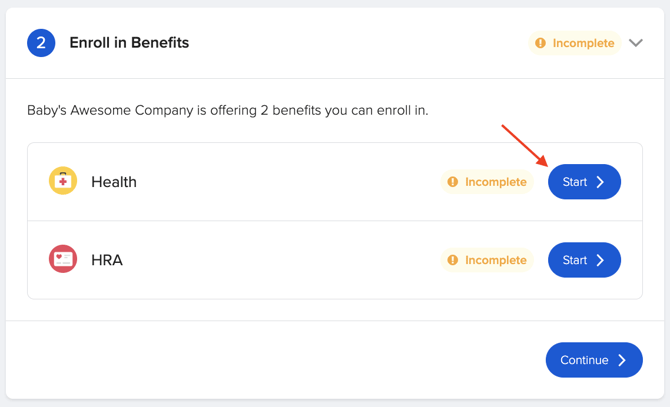Viewport: 670px width, 407px height.
Task: Click the arrow inside the HRA Start button
Action: click(x=600, y=260)
